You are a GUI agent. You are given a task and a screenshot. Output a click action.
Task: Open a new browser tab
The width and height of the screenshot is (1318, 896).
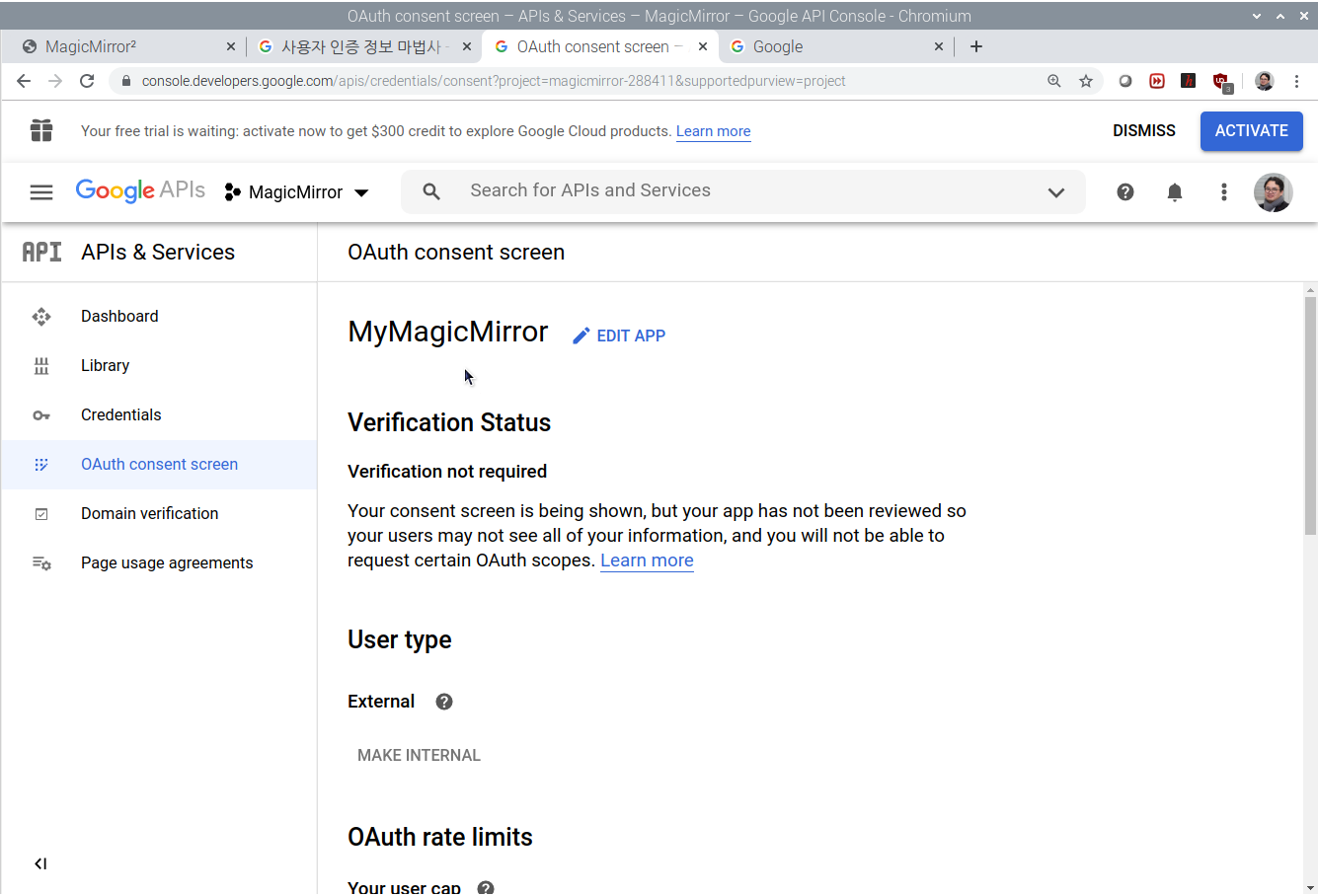(x=976, y=46)
